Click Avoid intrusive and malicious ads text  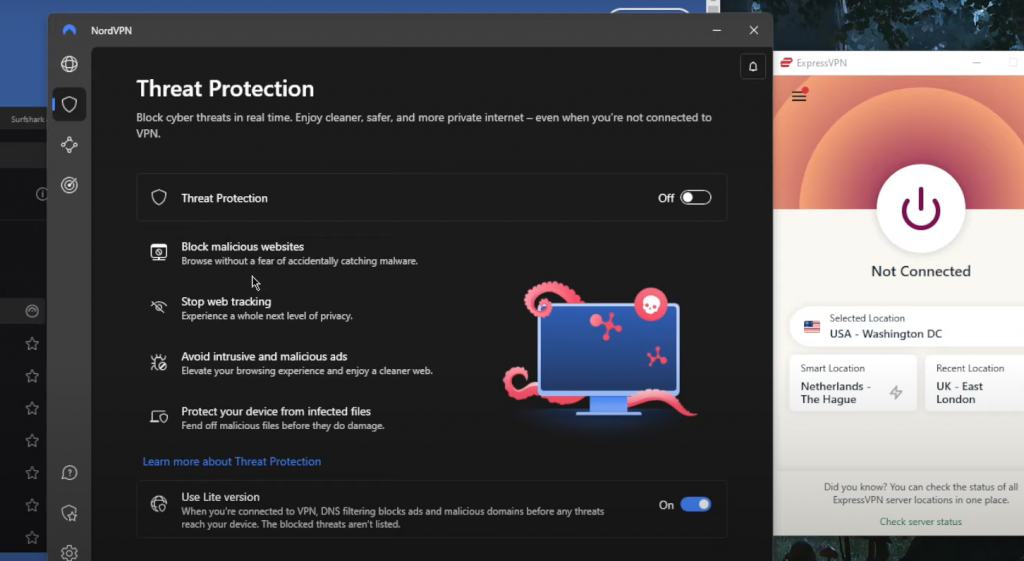264,356
